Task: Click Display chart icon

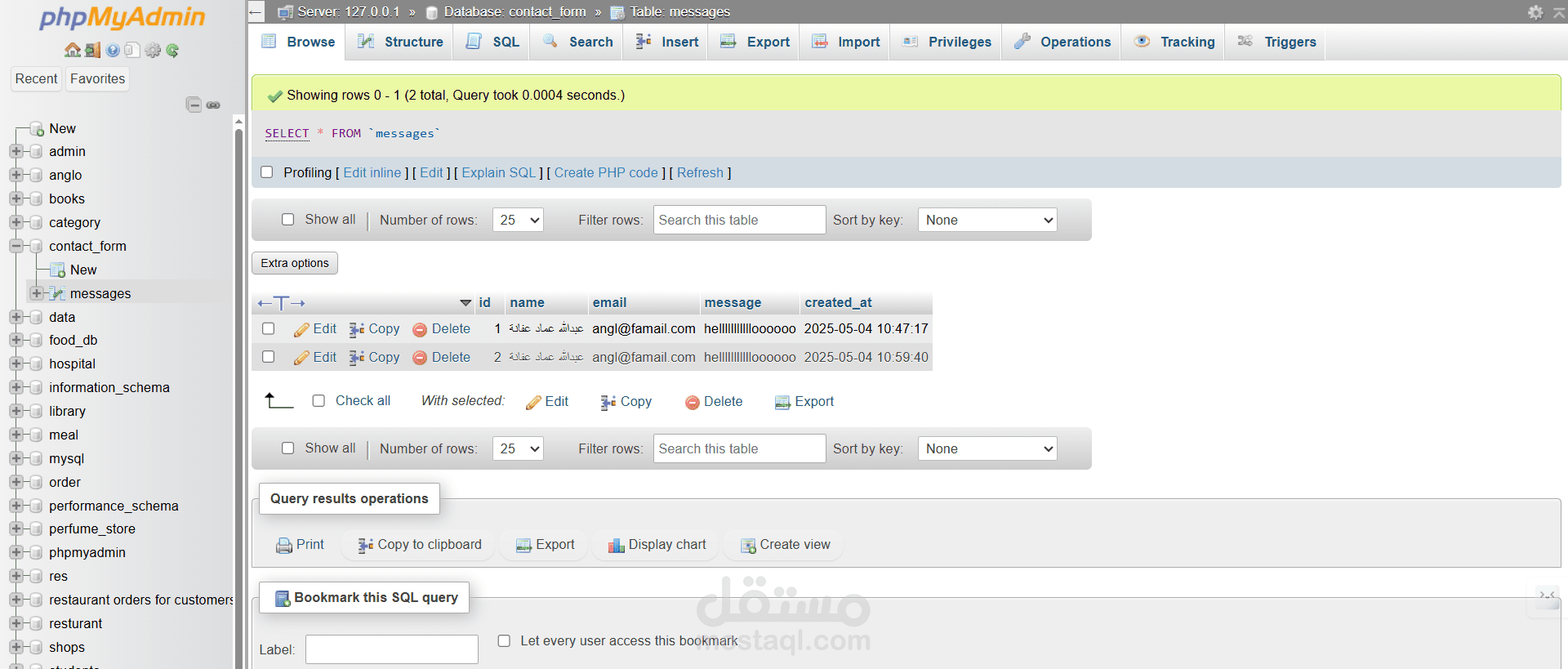Action: [x=617, y=546]
